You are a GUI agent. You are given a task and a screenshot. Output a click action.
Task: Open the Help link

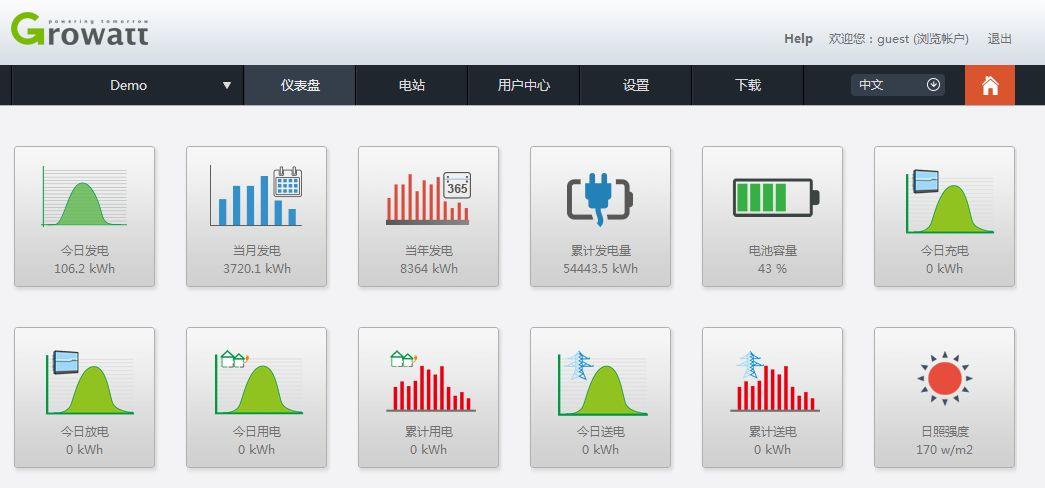pos(798,39)
